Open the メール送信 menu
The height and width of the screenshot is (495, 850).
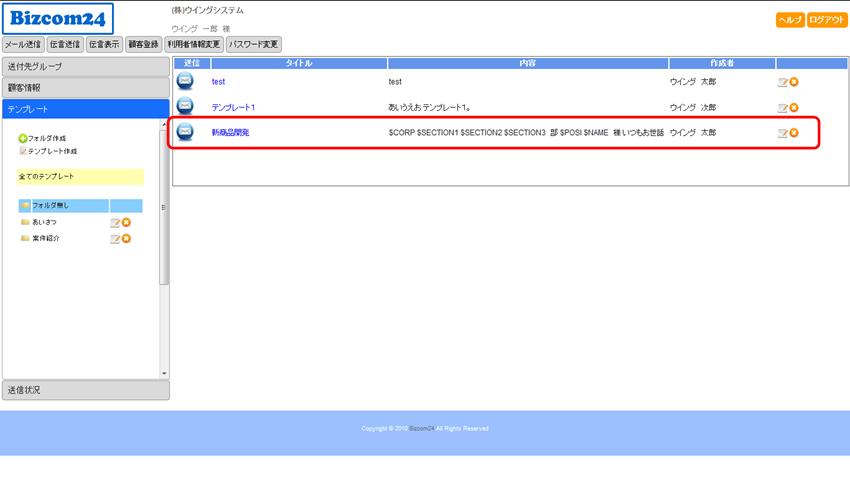click(x=23, y=44)
